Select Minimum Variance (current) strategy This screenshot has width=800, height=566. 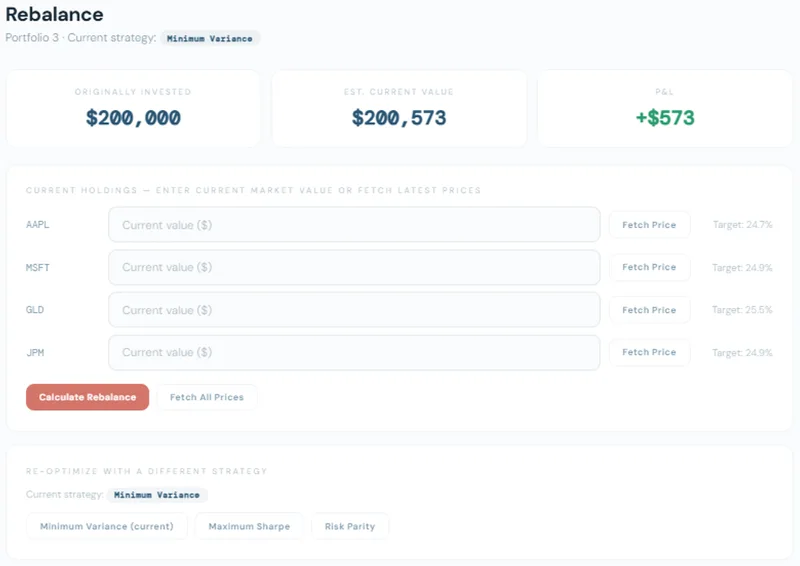[107, 526]
